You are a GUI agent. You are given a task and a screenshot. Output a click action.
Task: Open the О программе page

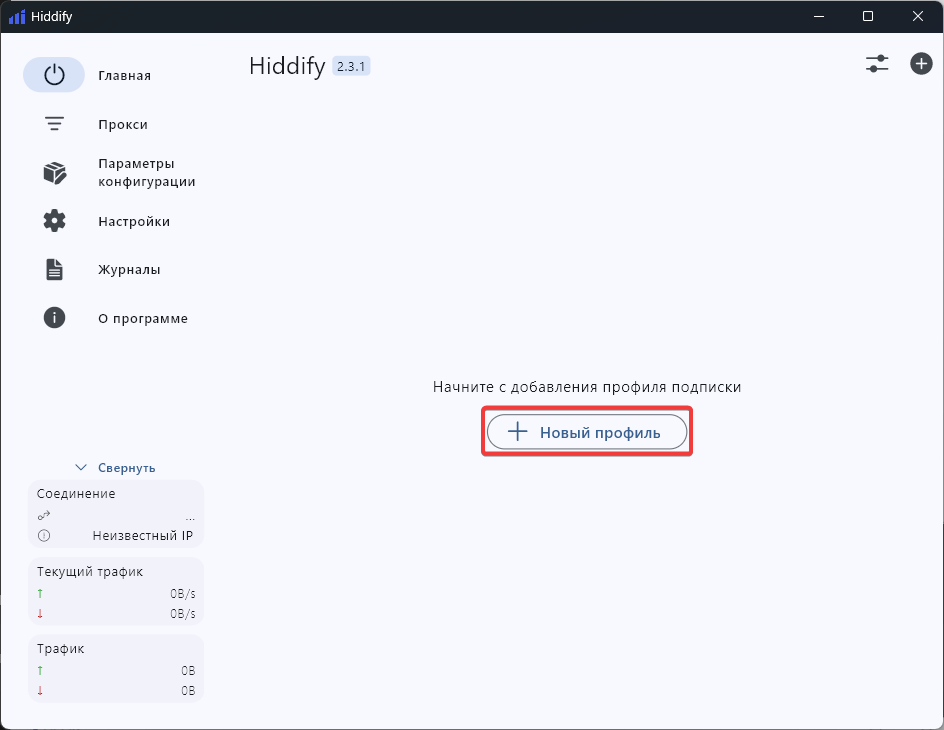point(143,318)
